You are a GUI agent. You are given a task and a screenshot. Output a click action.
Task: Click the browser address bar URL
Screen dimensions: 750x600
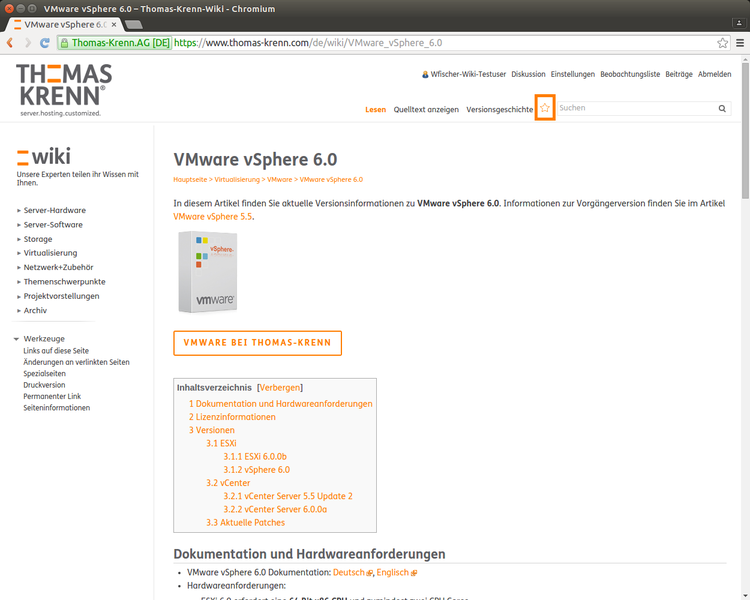(x=308, y=43)
